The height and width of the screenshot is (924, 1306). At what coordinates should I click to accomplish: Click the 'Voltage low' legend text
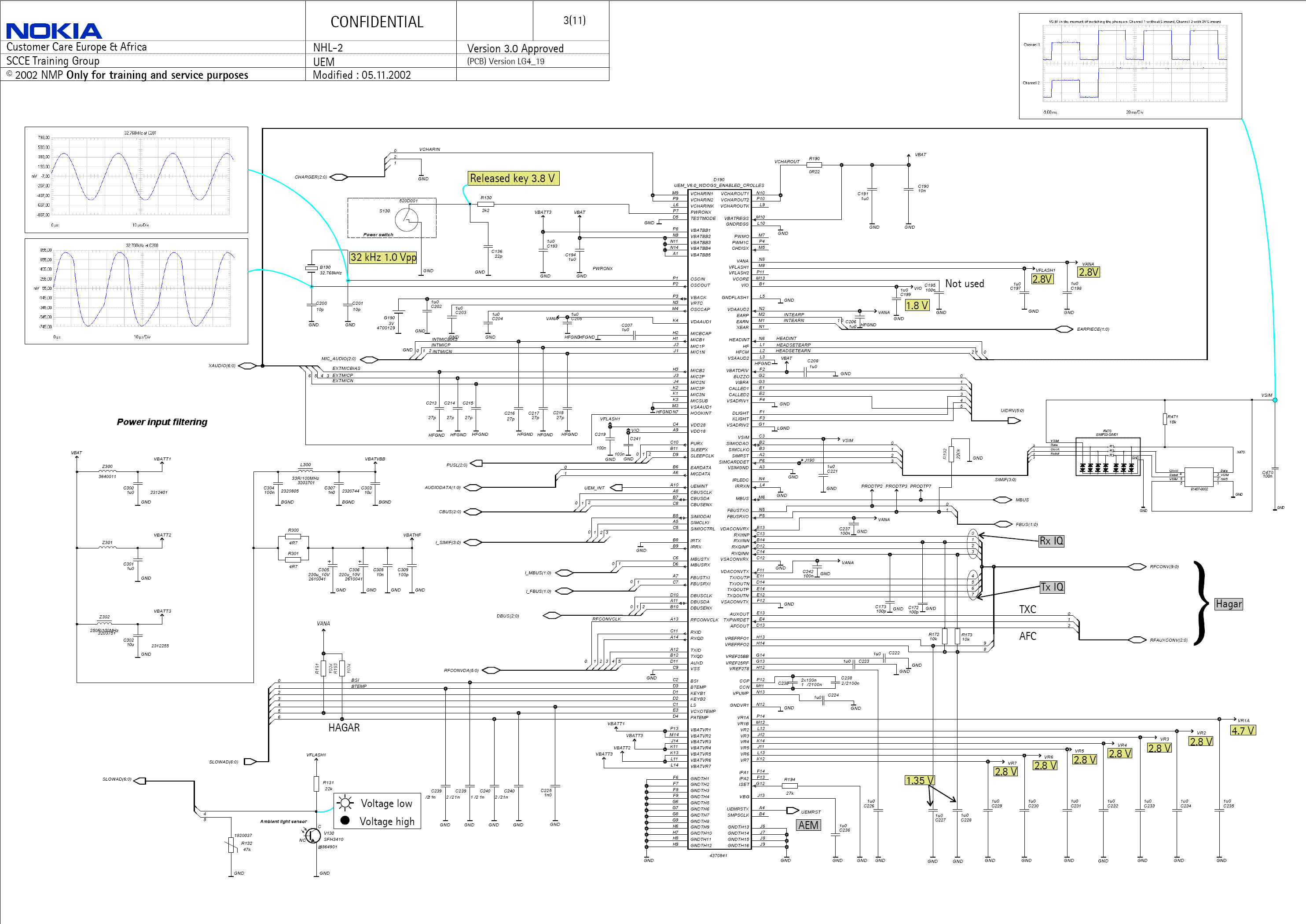click(386, 803)
